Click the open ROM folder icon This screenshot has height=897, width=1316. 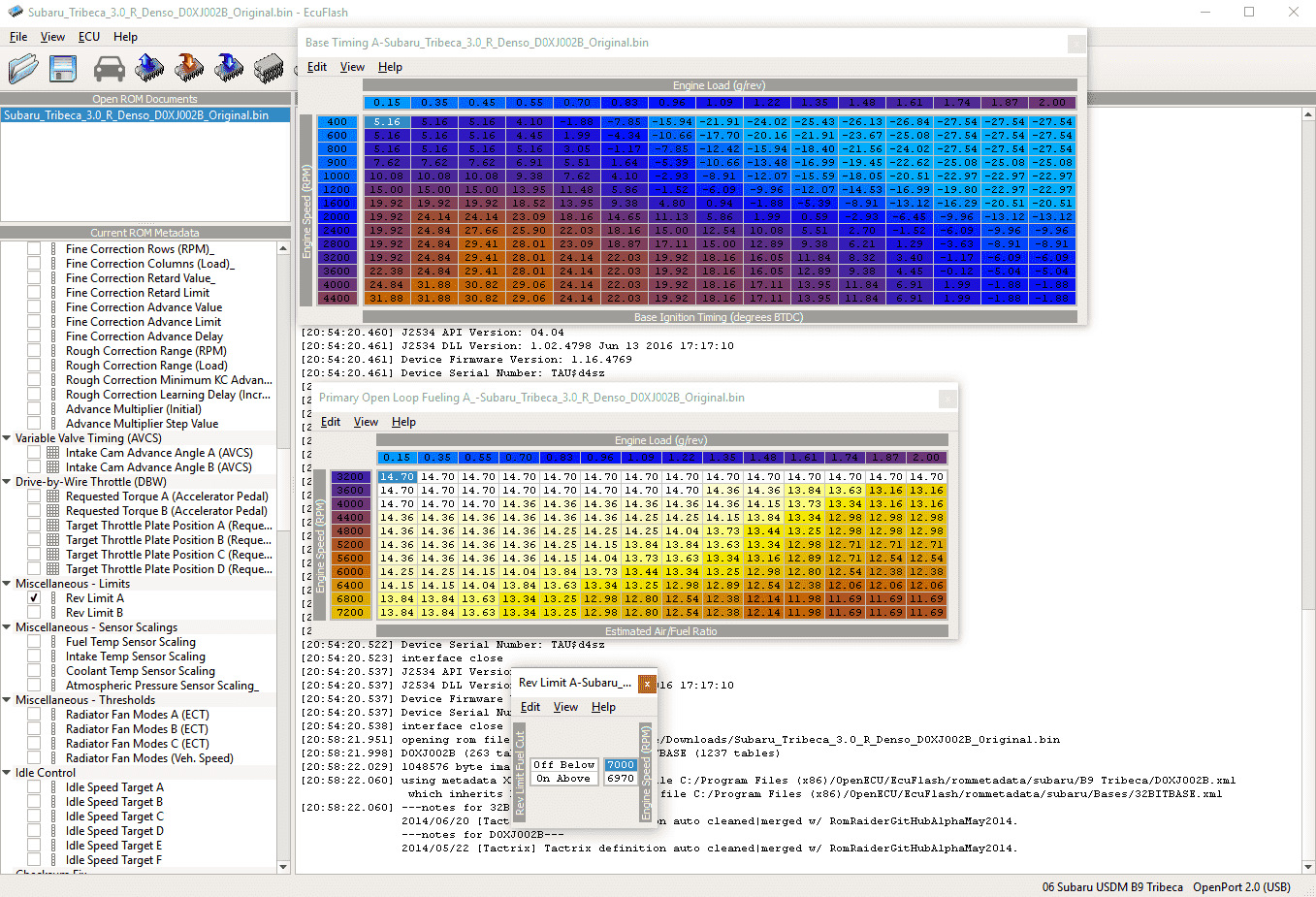click(23, 69)
